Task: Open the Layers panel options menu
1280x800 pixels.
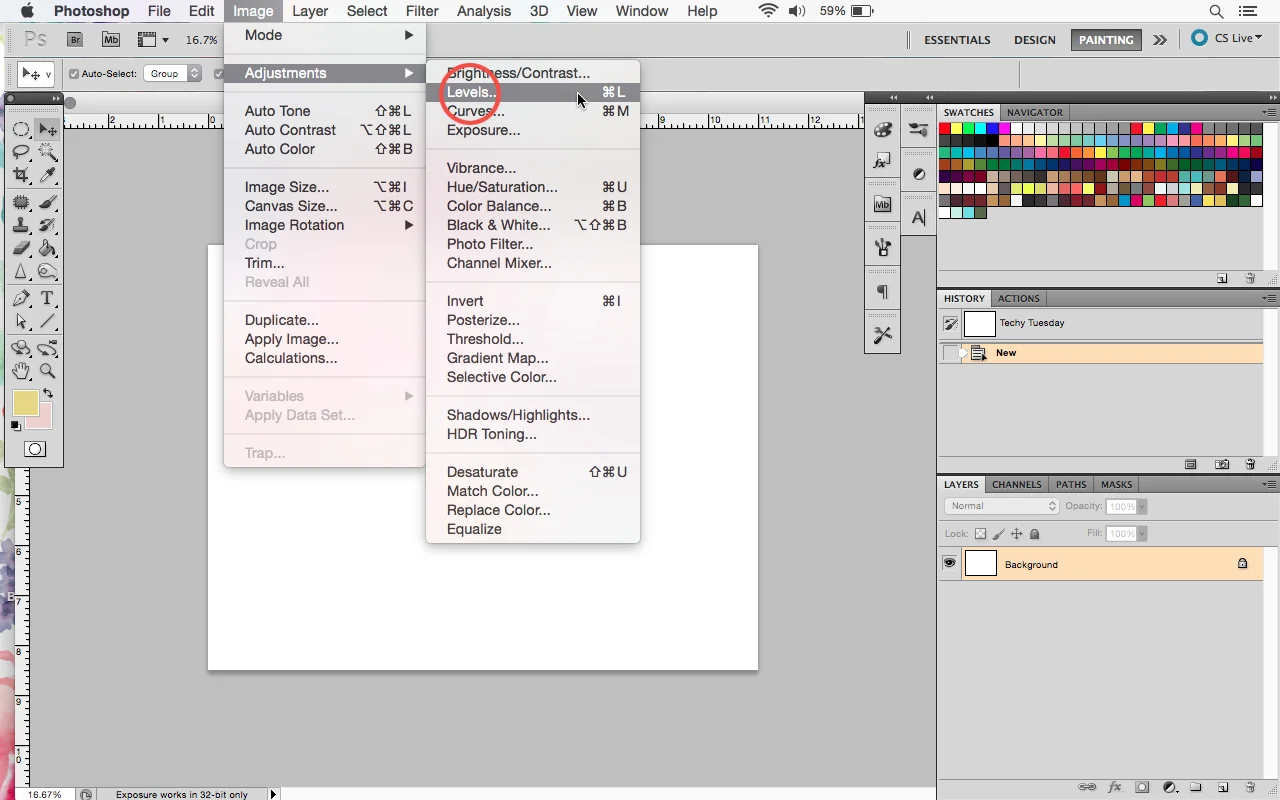Action: pyautogui.click(x=1269, y=484)
